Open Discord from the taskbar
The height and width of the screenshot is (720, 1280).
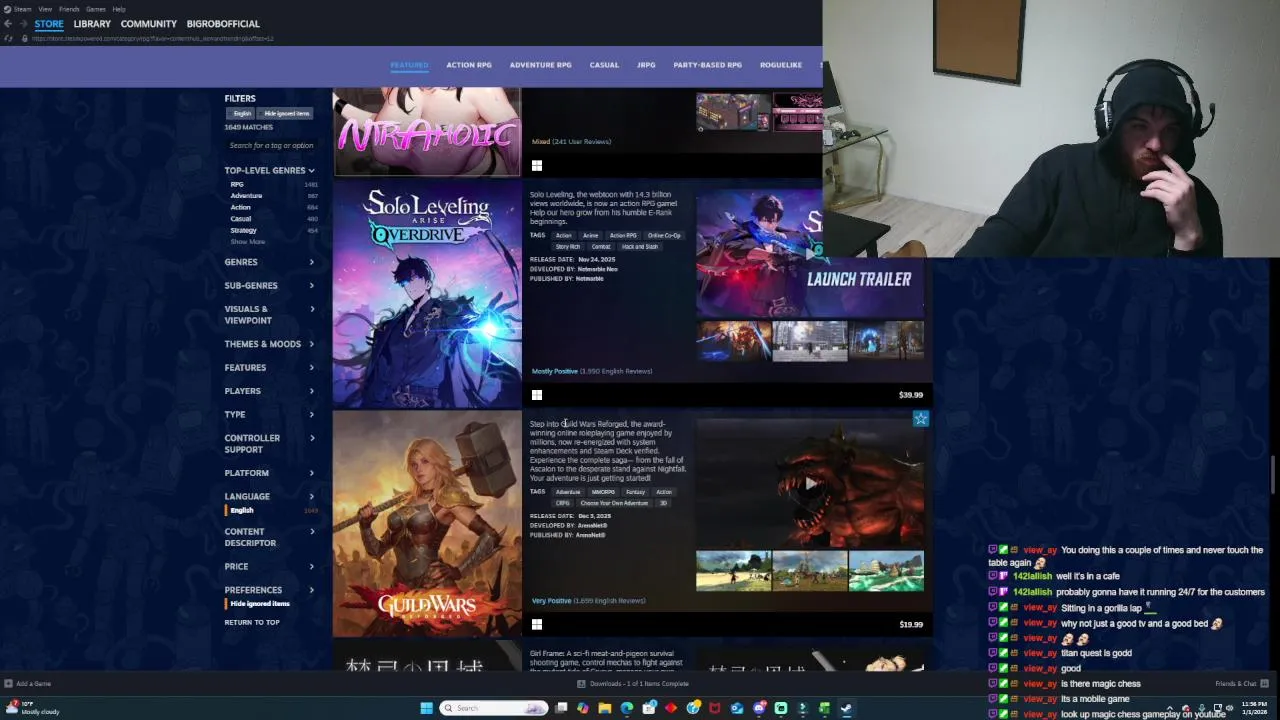click(x=759, y=708)
